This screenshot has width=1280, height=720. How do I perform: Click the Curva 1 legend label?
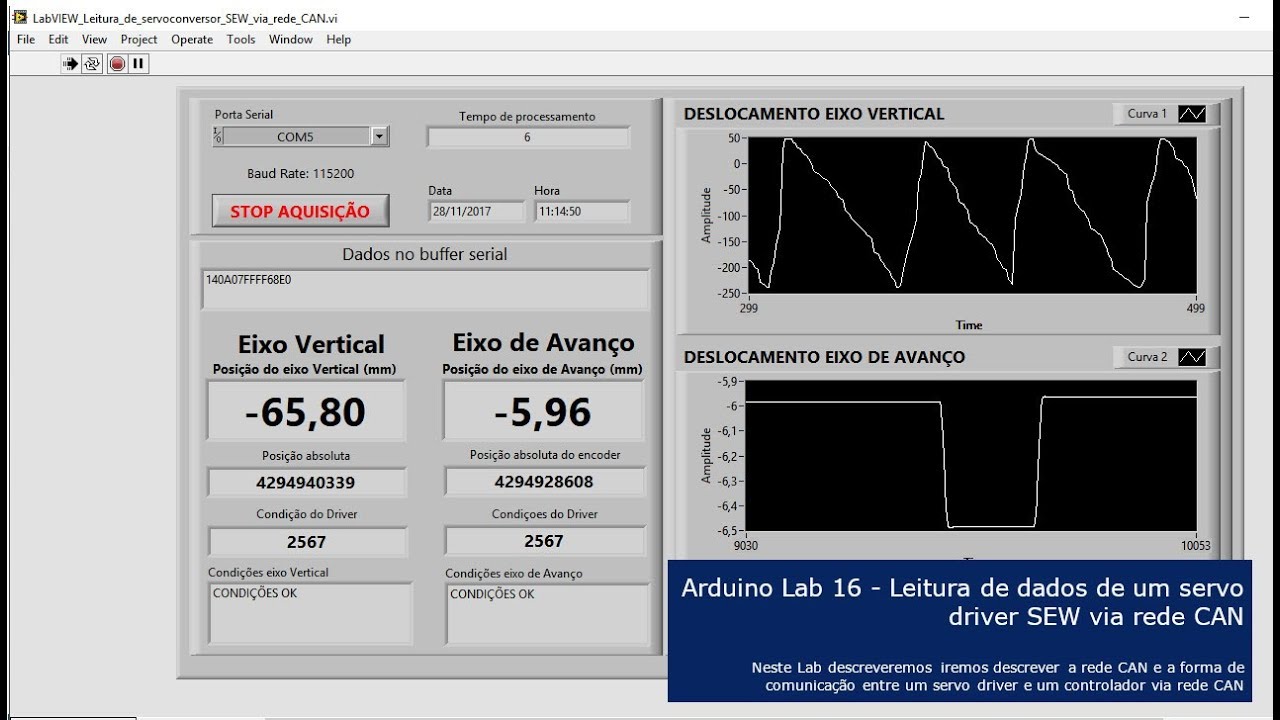[x=1147, y=114]
